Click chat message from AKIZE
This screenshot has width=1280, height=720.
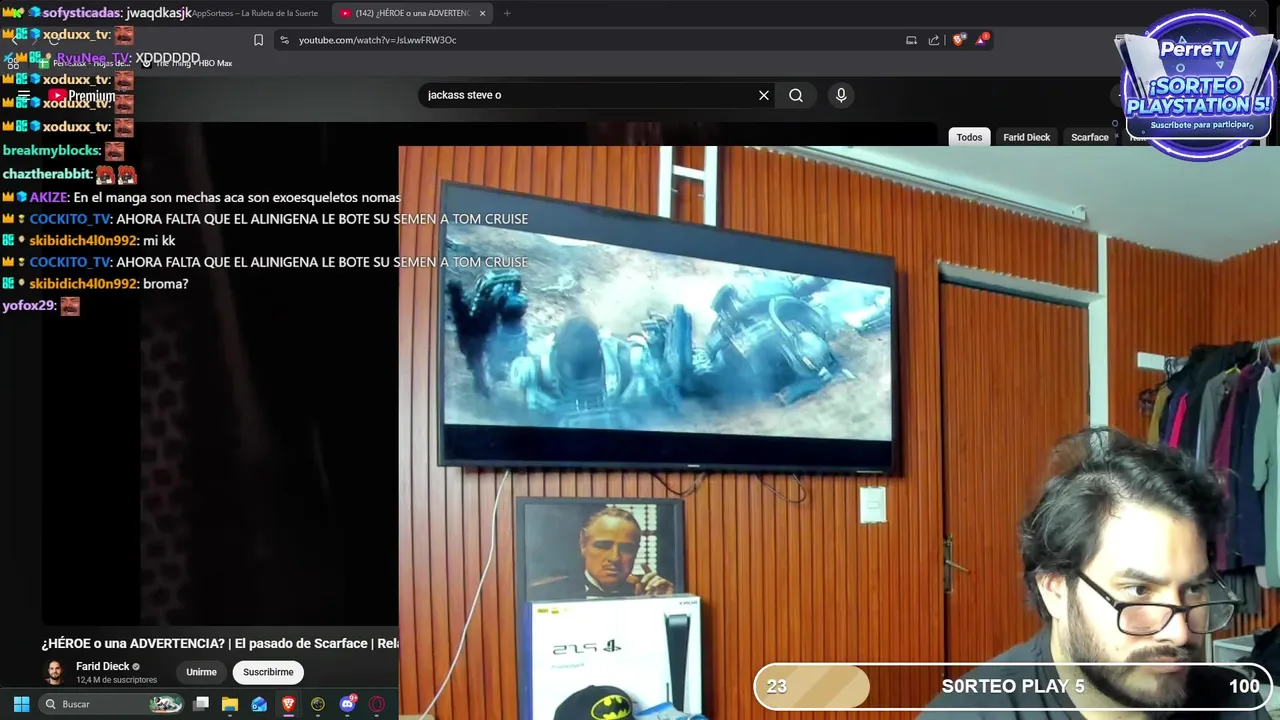tap(202, 197)
